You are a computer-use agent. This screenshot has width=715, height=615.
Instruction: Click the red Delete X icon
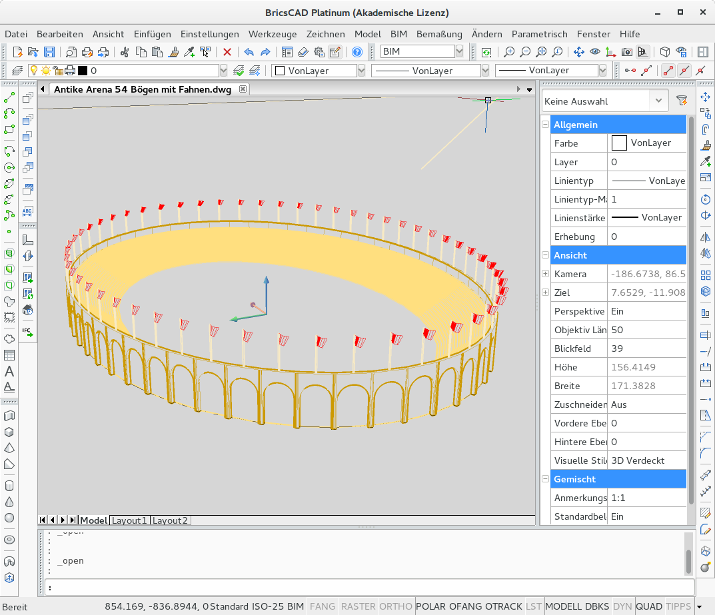click(x=228, y=52)
